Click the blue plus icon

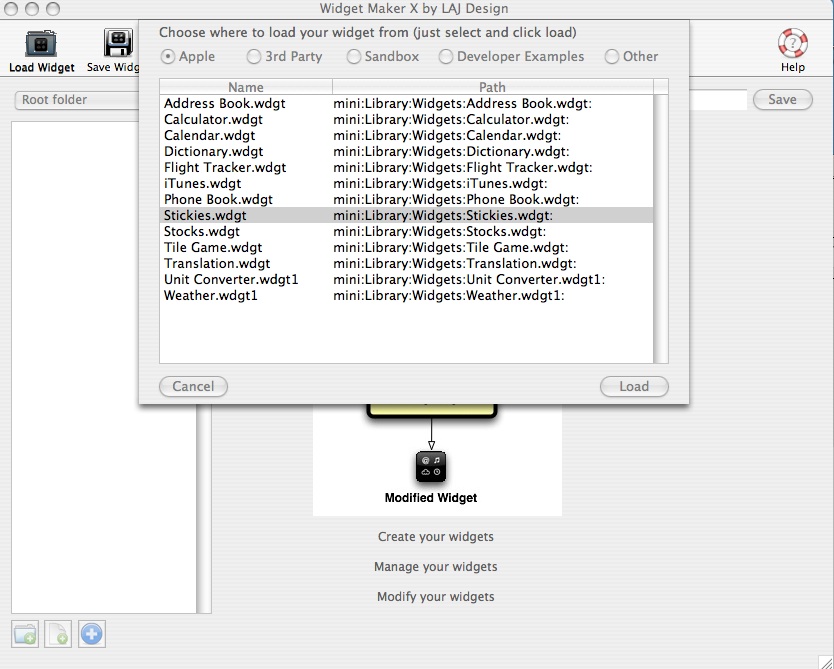91,634
